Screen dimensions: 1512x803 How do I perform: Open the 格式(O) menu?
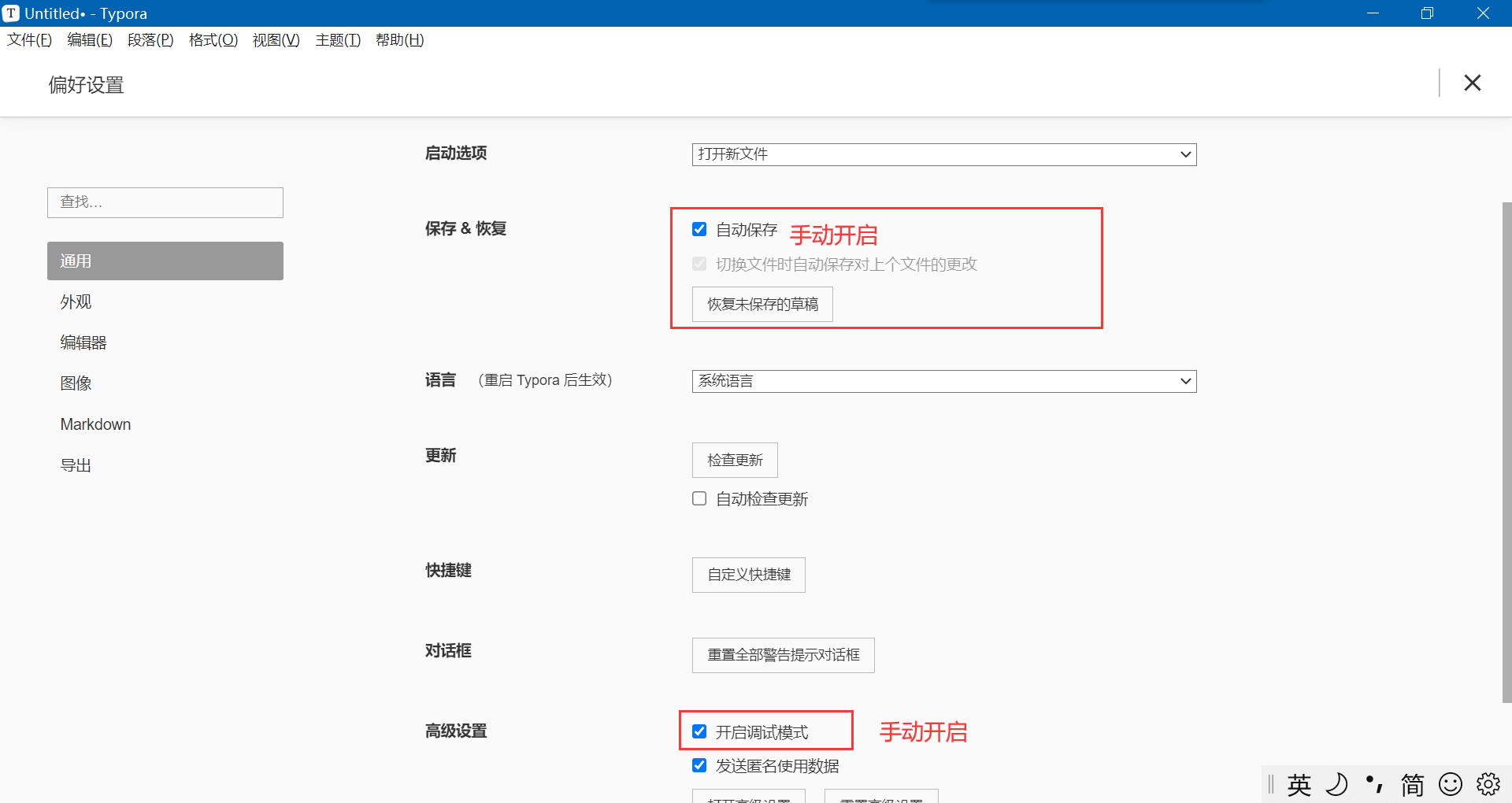(213, 40)
